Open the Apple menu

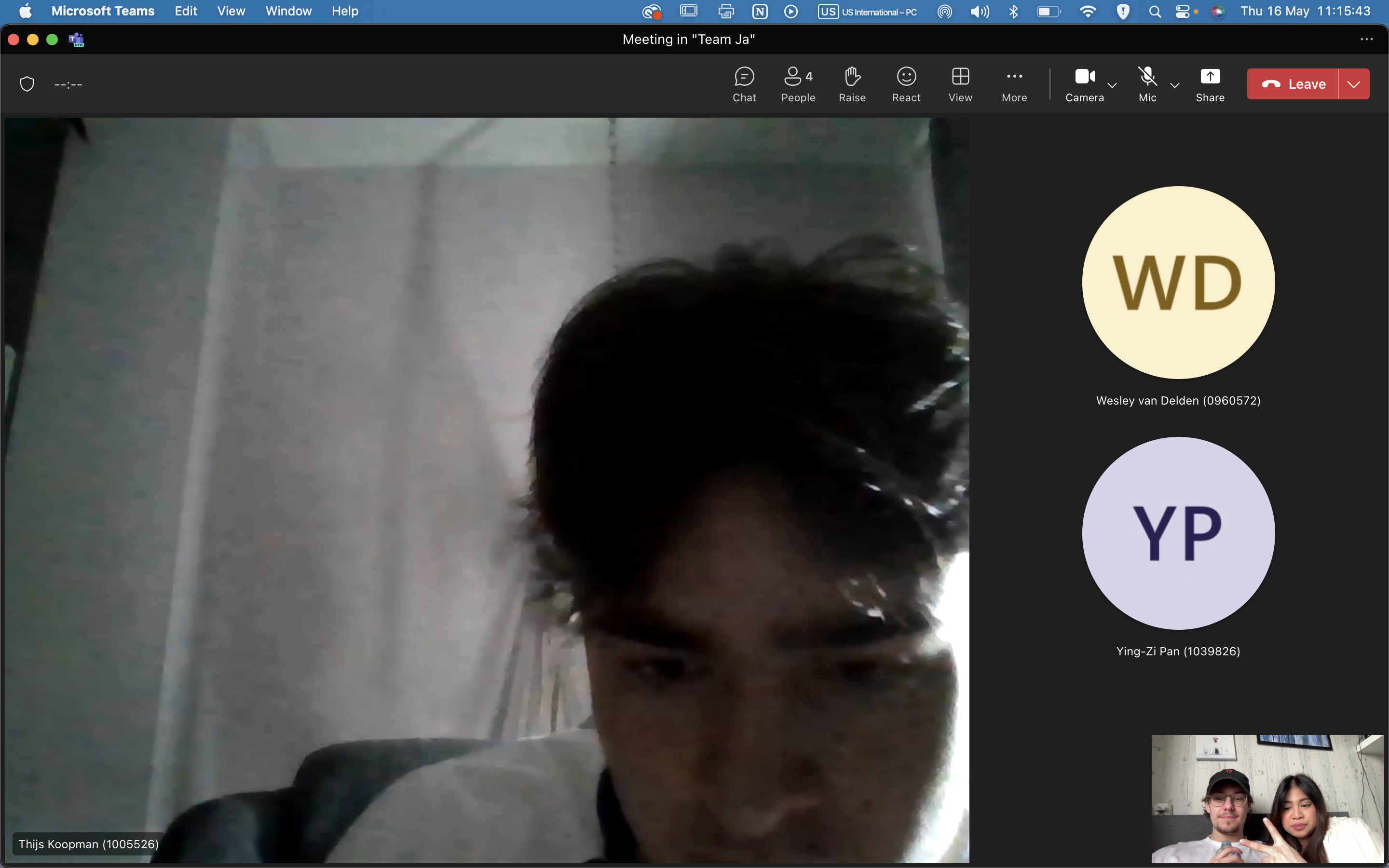tap(25, 11)
